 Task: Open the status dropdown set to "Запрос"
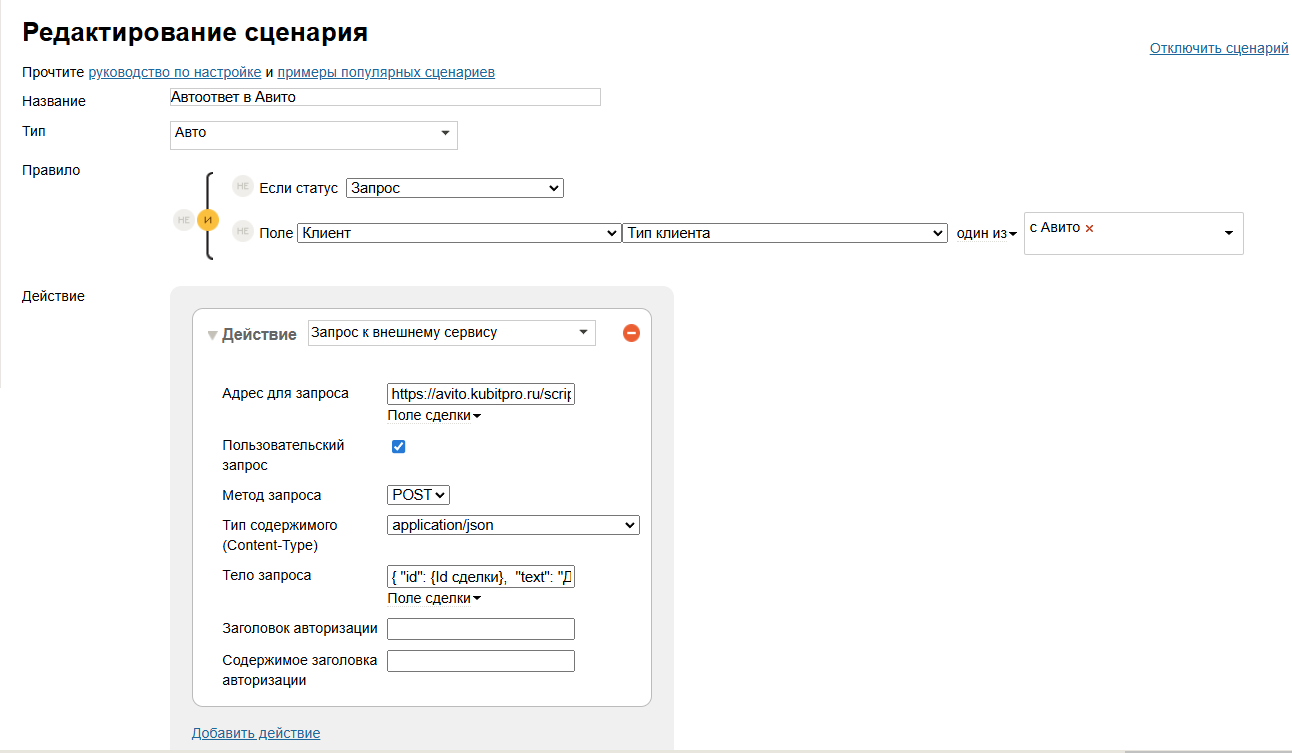pyautogui.click(x=454, y=188)
